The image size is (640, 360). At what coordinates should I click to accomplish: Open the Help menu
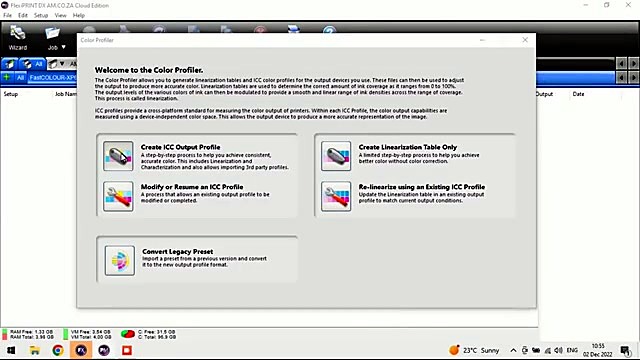(x=79, y=15)
